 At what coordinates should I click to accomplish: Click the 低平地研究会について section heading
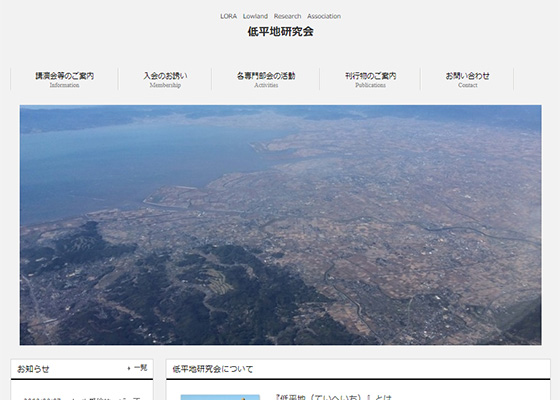pos(213,369)
